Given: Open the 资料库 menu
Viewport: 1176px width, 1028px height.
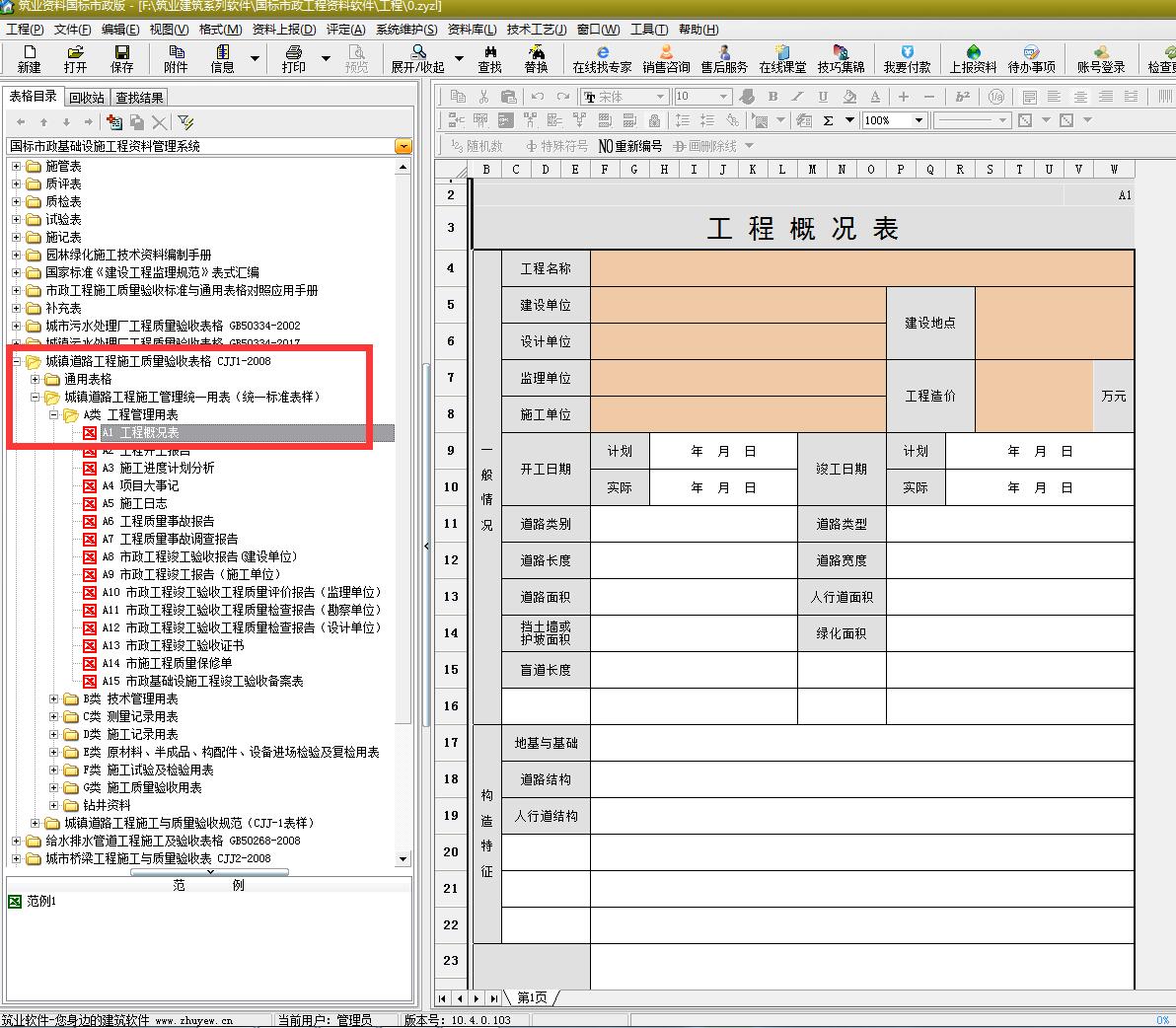Looking at the screenshot, I should coord(472,30).
